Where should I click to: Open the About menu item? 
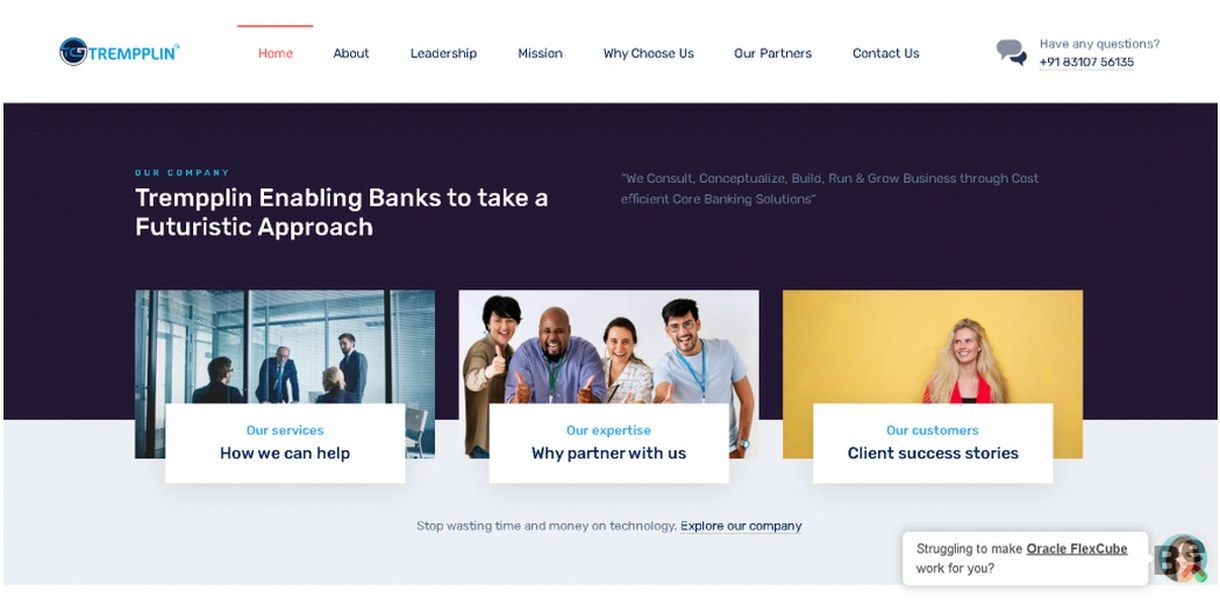pyautogui.click(x=351, y=54)
